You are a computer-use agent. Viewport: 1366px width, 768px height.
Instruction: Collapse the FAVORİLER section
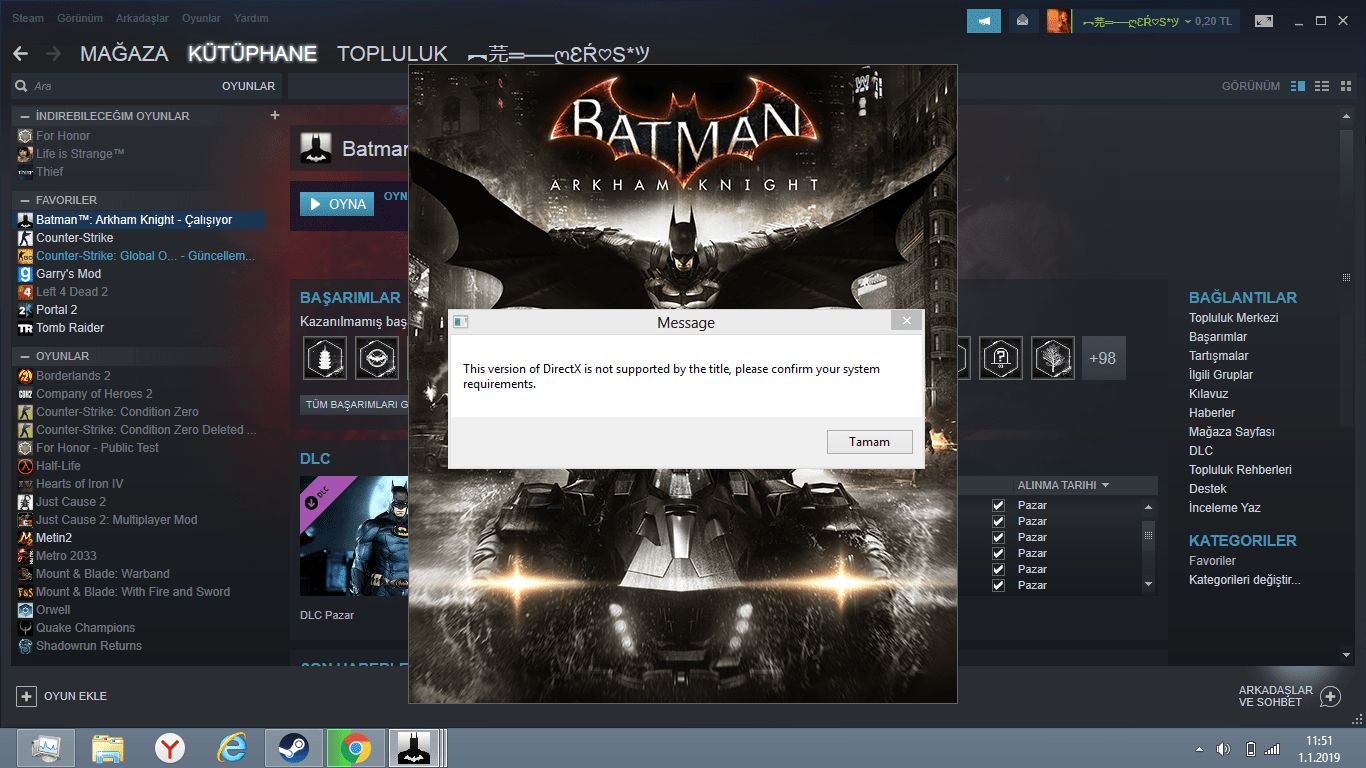click(x=25, y=200)
